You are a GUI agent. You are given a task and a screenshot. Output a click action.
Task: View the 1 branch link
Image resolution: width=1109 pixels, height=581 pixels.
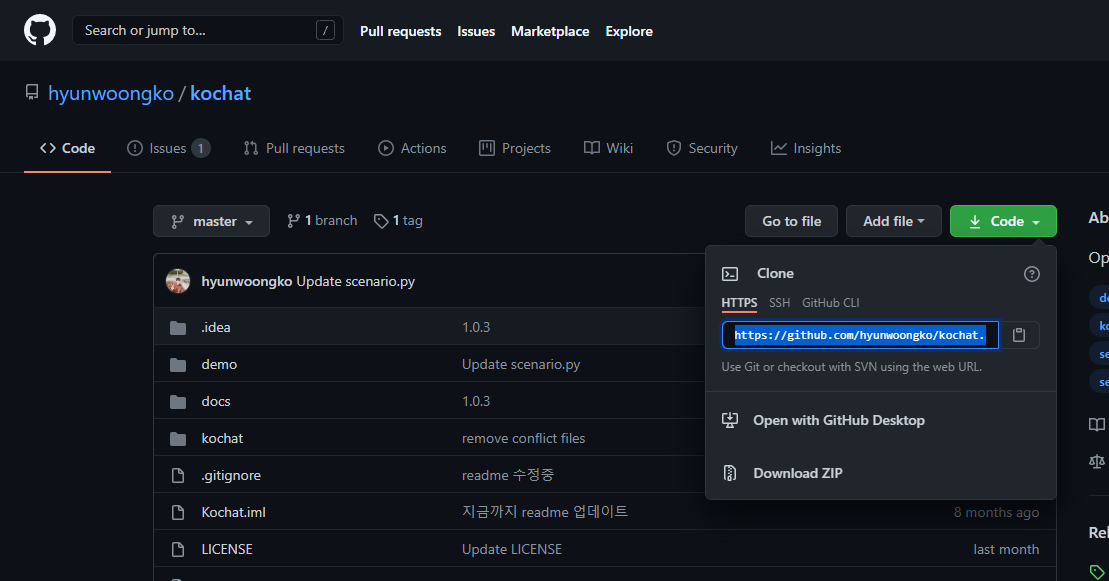tap(322, 221)
